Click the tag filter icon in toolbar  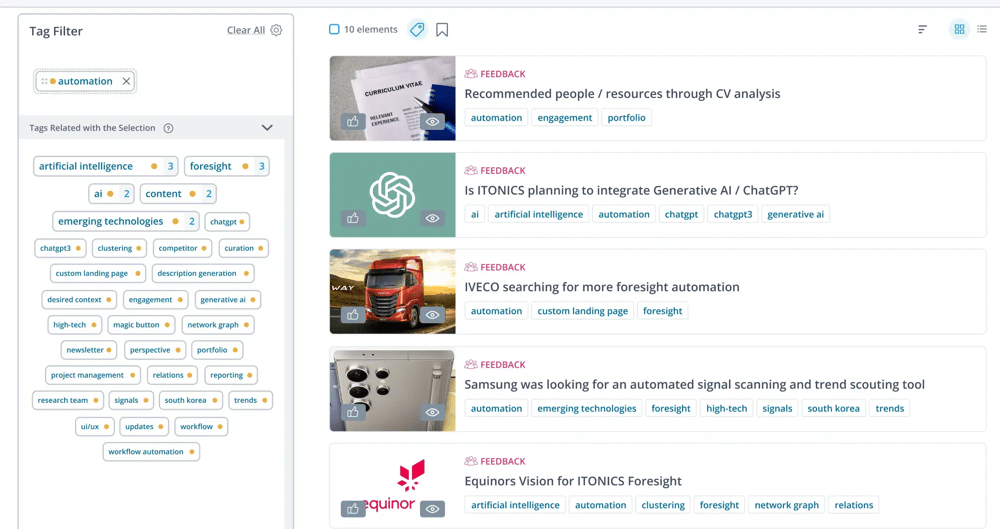(417, 30)
